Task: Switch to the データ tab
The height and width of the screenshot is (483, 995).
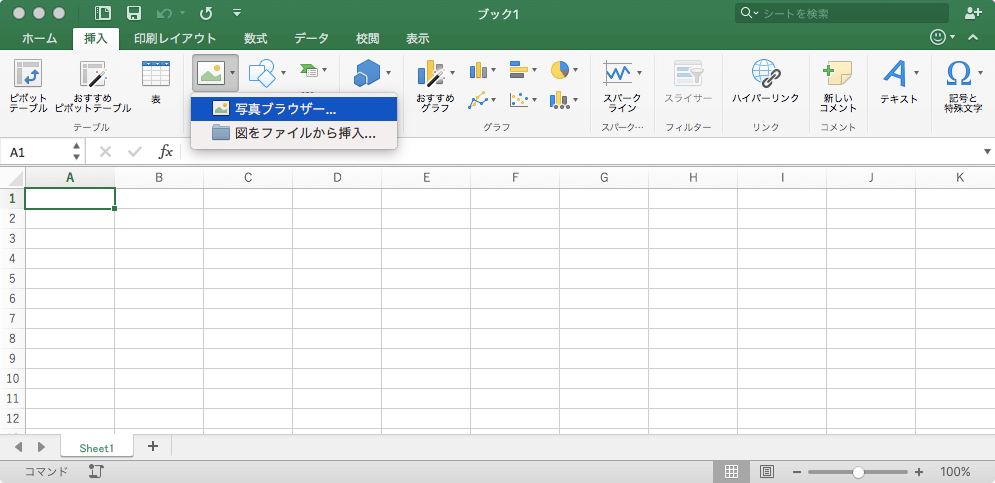Action: click(x=311, y=39)
